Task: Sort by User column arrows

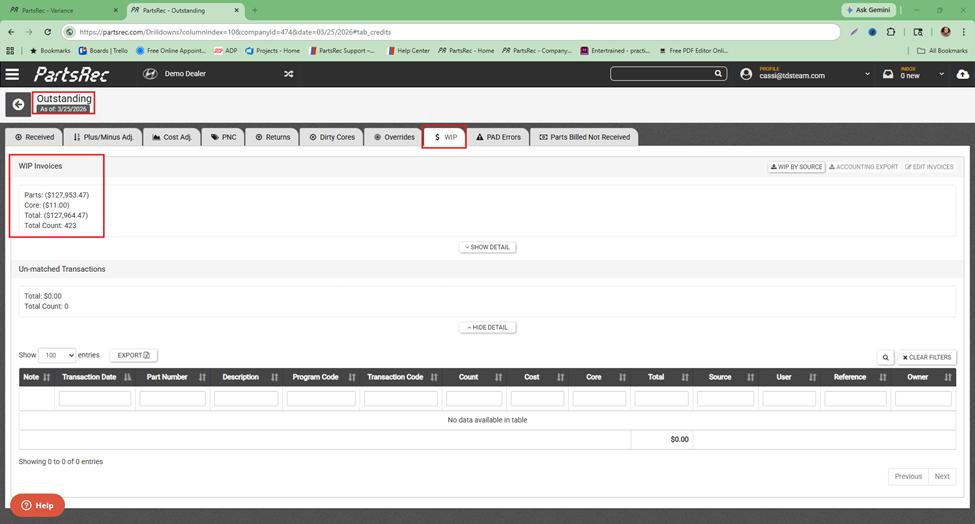Action: tap(813, 377)
